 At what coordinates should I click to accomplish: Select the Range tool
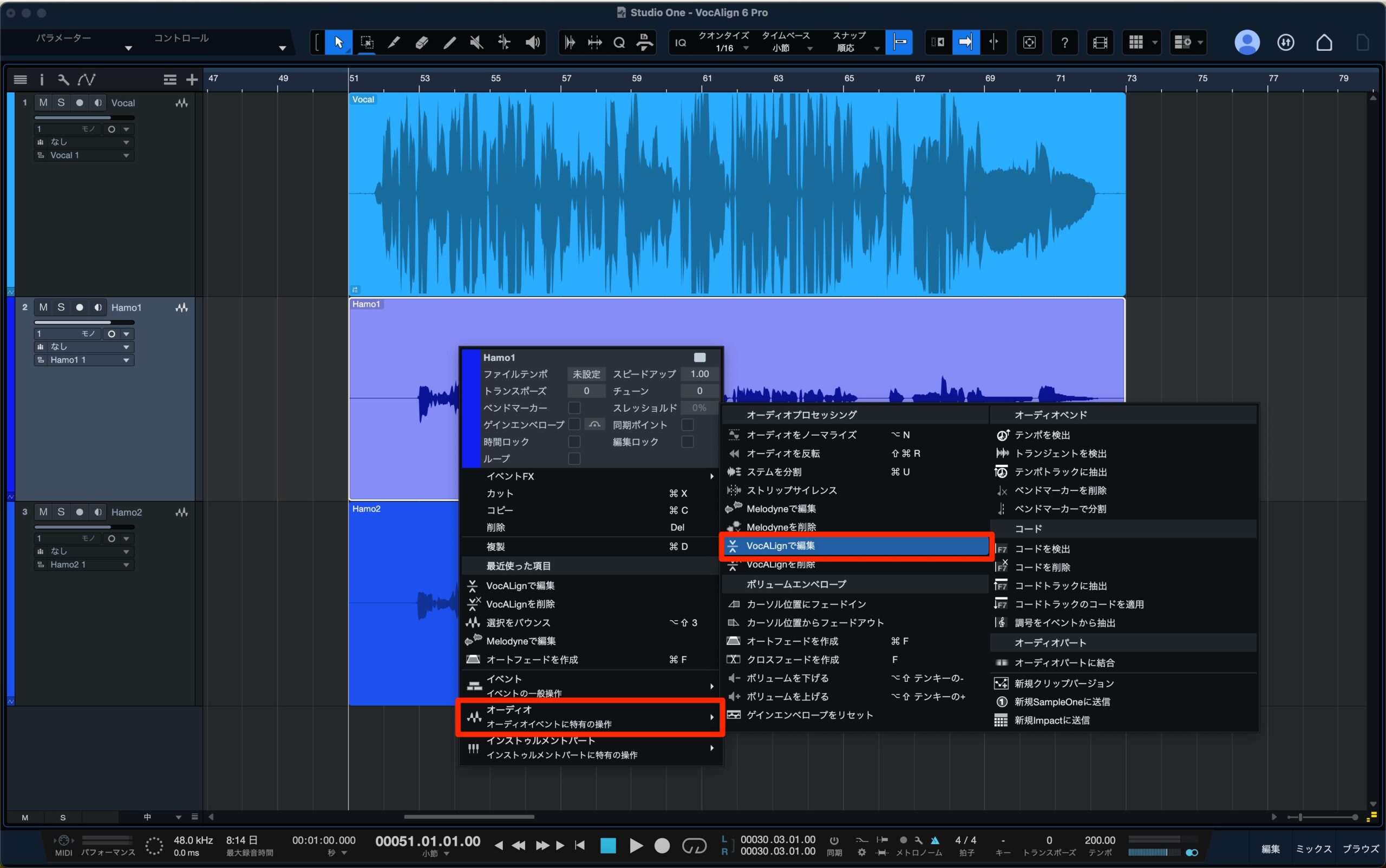click(x=367, y=43)
